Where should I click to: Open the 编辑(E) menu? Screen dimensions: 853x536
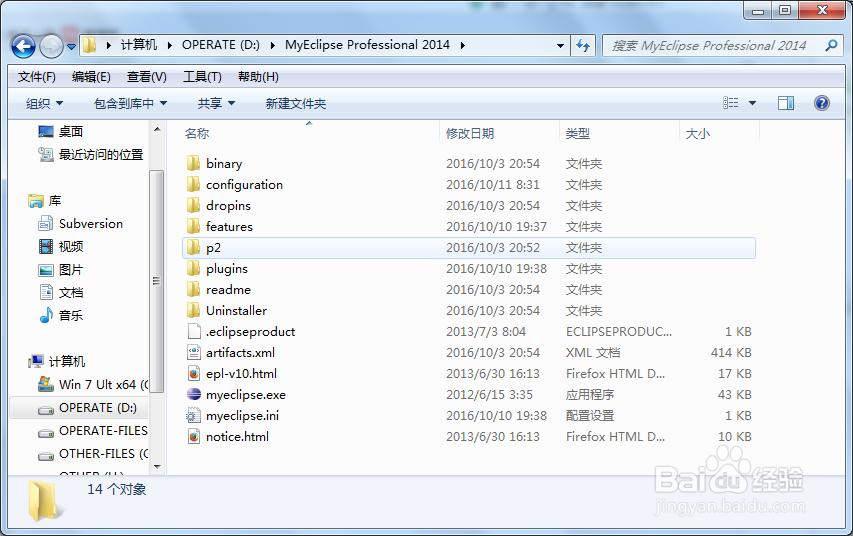click(91, 77)
